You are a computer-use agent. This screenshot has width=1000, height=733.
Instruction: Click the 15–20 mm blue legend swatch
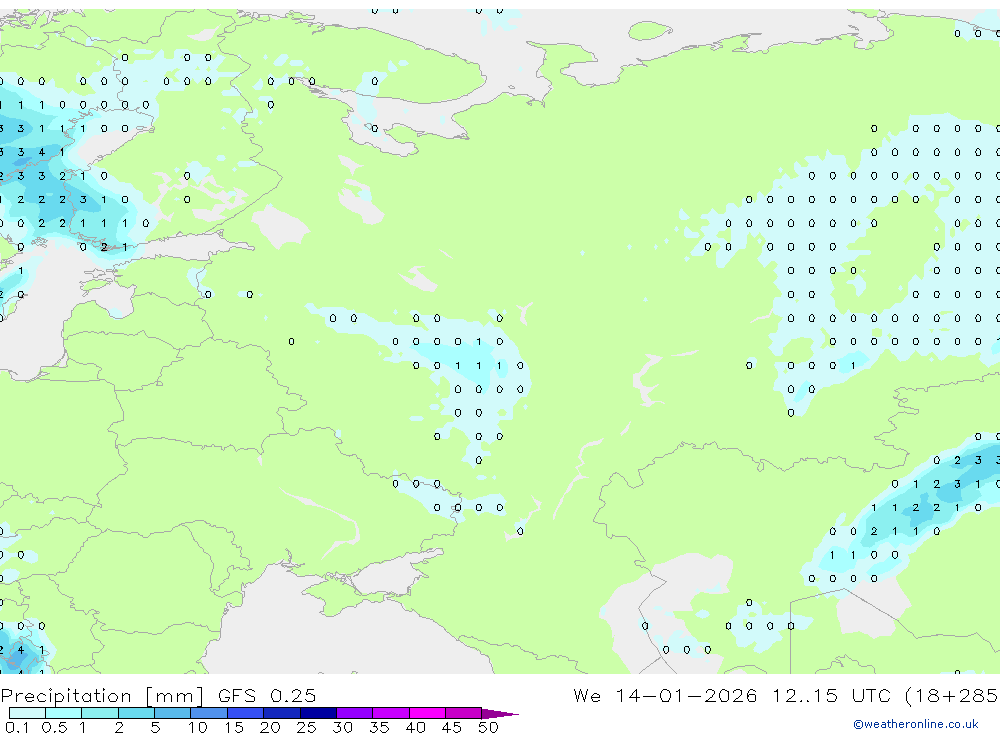[246, 713]
